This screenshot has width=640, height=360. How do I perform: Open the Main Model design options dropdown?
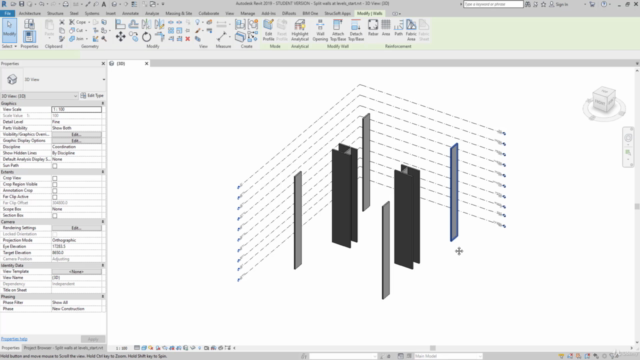pyautogui.click(x=448, y=356)
